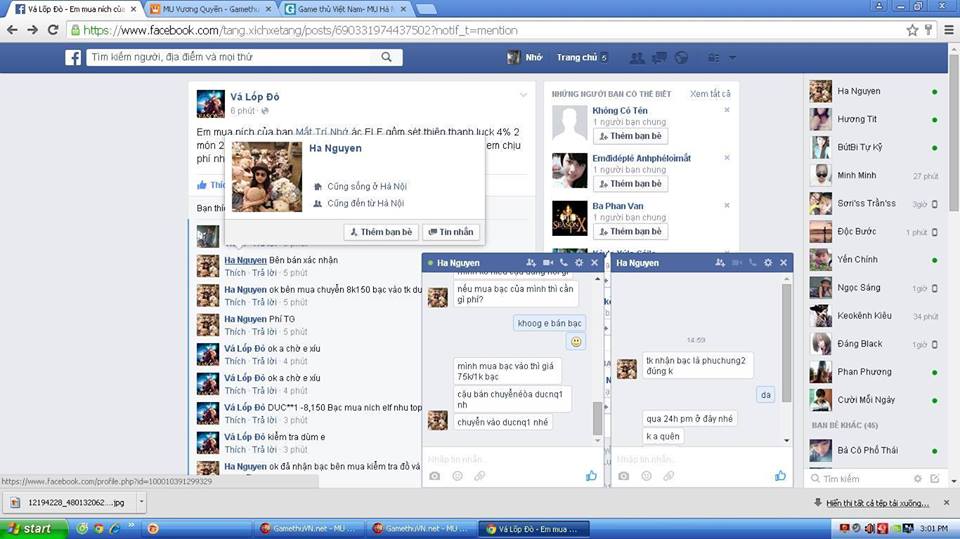Viewport: 960px width, 539px height.
Task: Open chat sidebar settings gear icon
Action: coord(917,479)
